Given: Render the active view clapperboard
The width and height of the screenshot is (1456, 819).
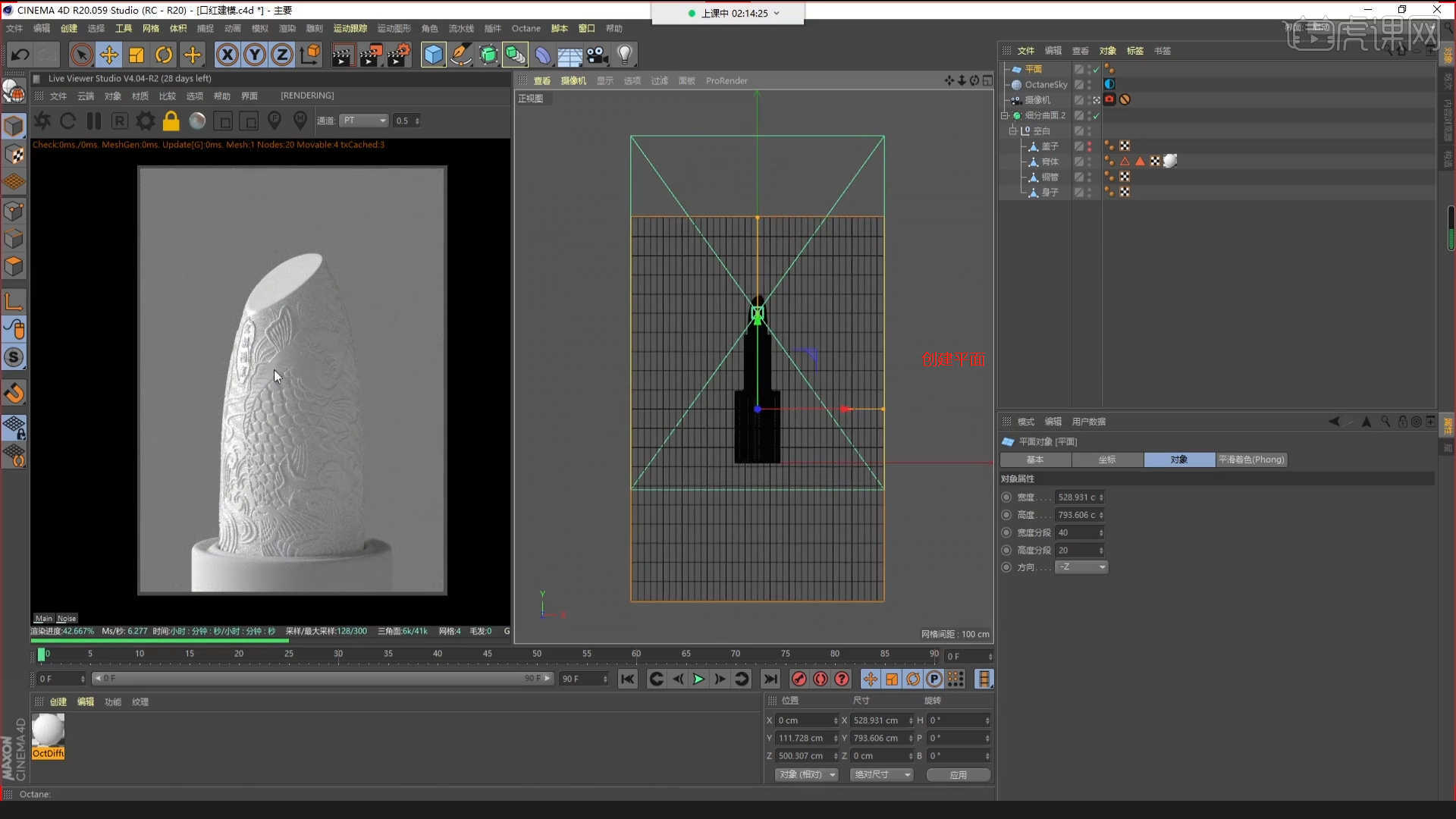Looking at the screenshot, I should pos(342,55).
